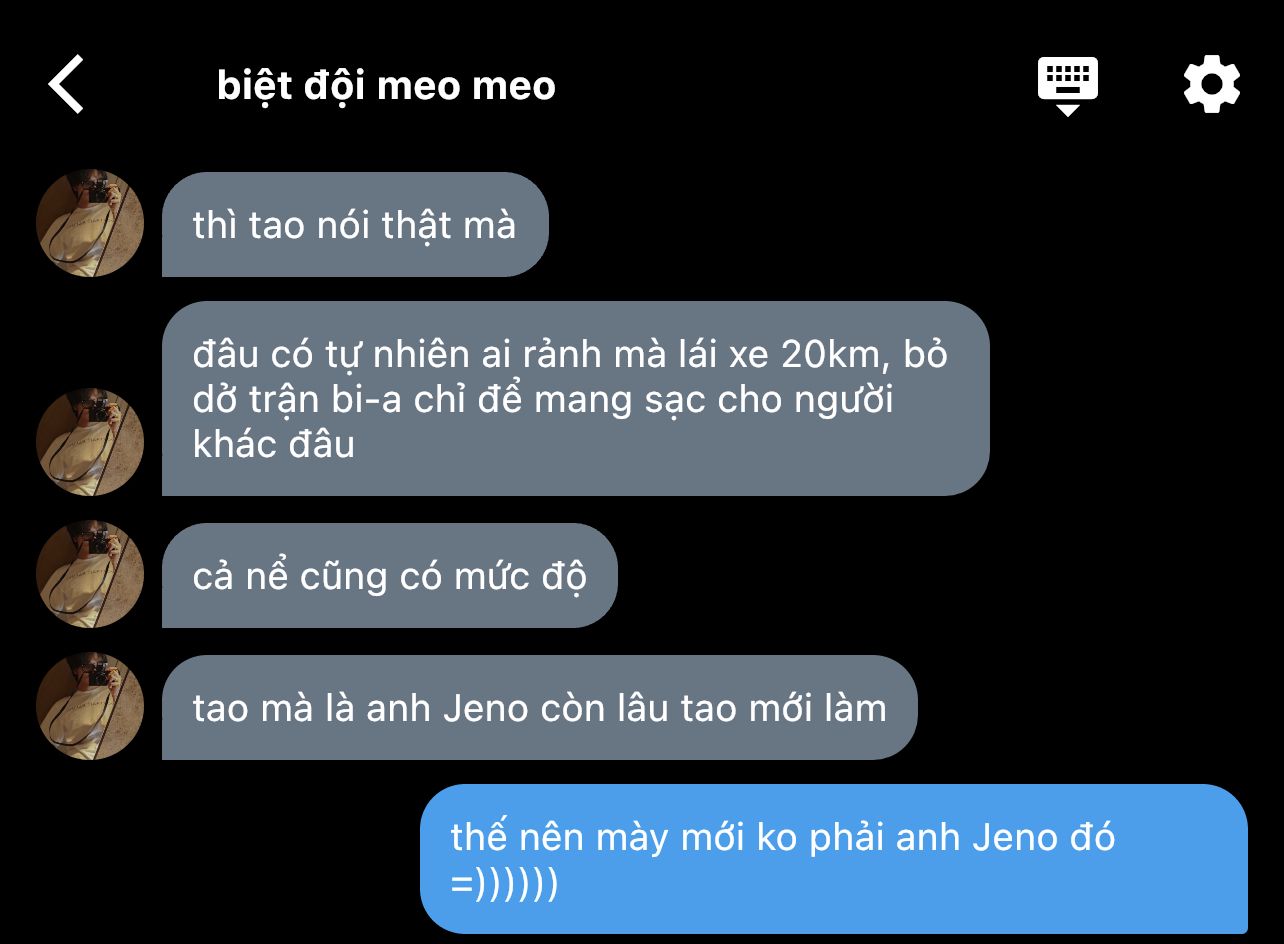This screenshot has width=1284, height=944.
Task: Click 'khác đâu' line in gray bubble
Action: click(274, 444)
